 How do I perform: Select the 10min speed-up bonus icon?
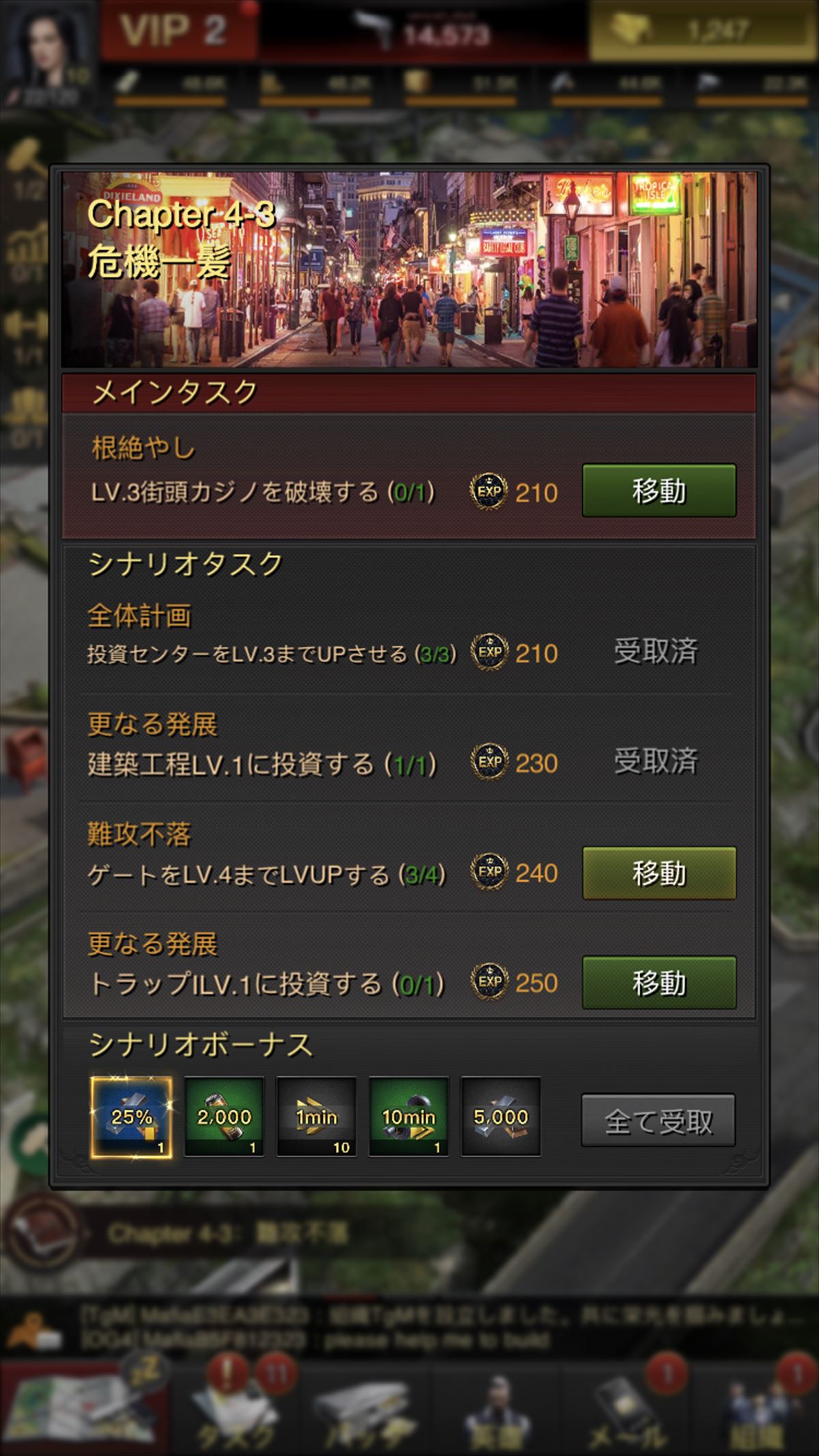pyautogui.click(x=408, y=1117)
